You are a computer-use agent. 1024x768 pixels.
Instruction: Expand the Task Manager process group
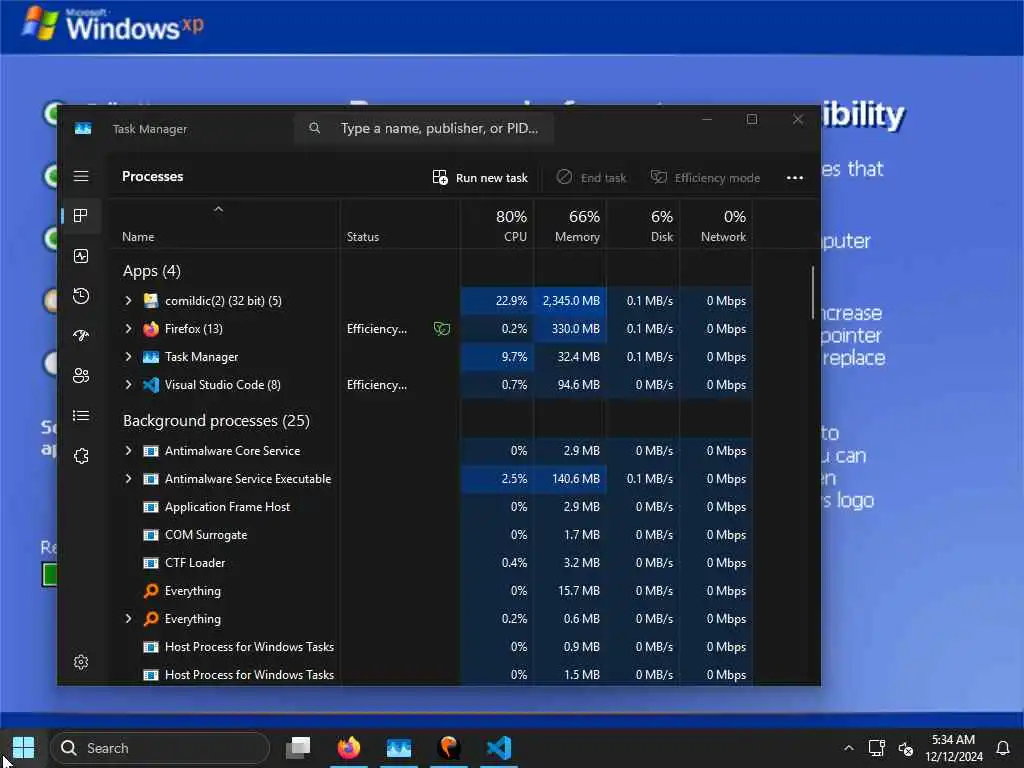point(128,357)
